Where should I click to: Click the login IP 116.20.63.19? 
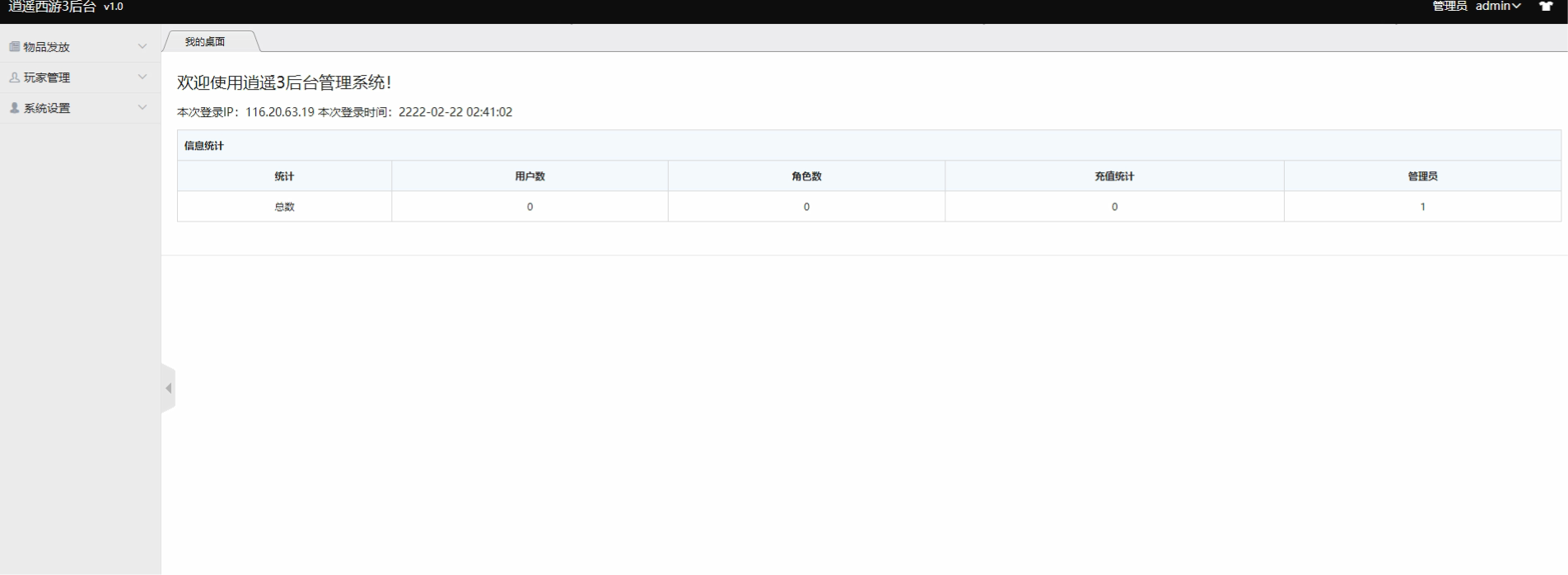coord(280,112)
